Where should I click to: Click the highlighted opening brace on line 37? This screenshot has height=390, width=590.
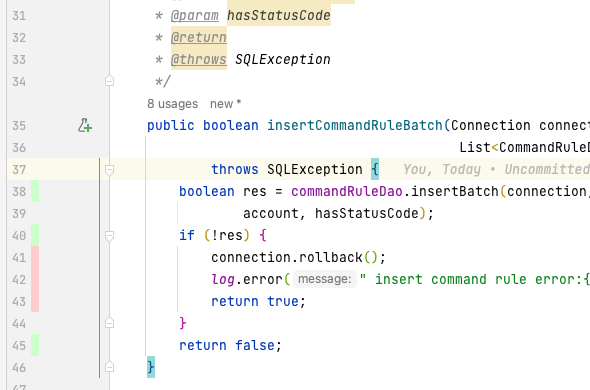(375, 169)
